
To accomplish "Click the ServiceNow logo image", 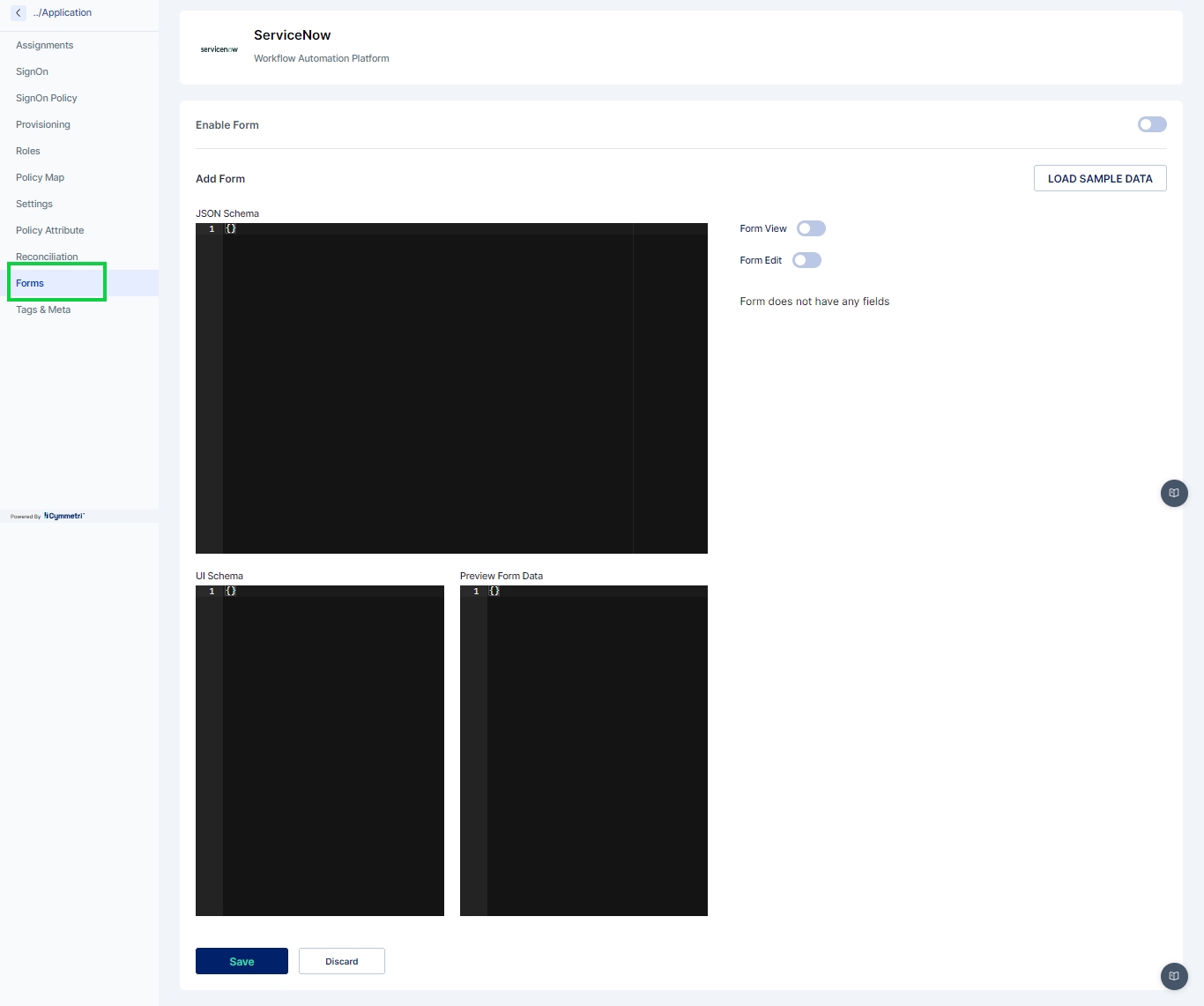I will (219, 49).
